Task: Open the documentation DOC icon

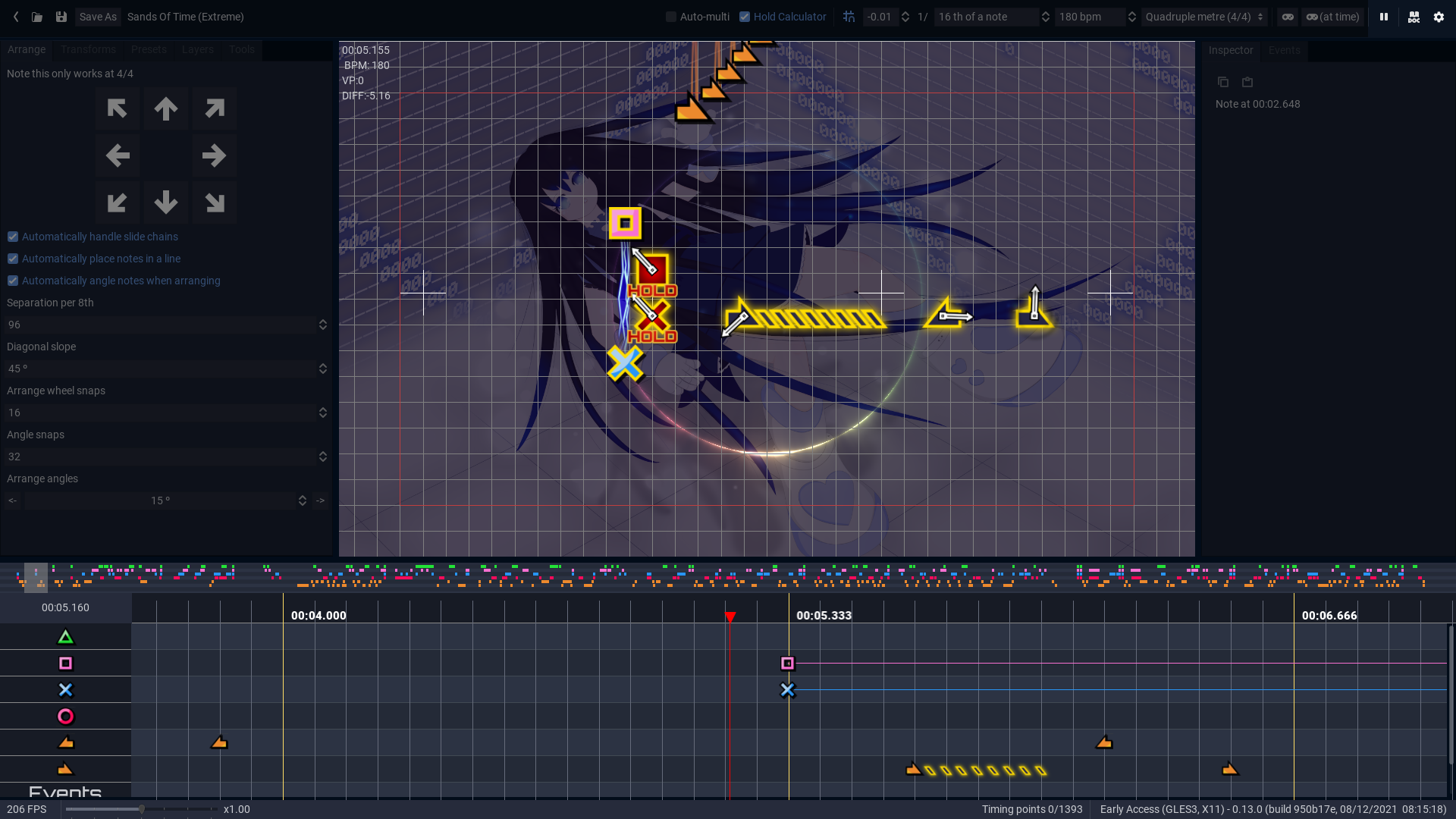Action: click(x=1414, y=17)
